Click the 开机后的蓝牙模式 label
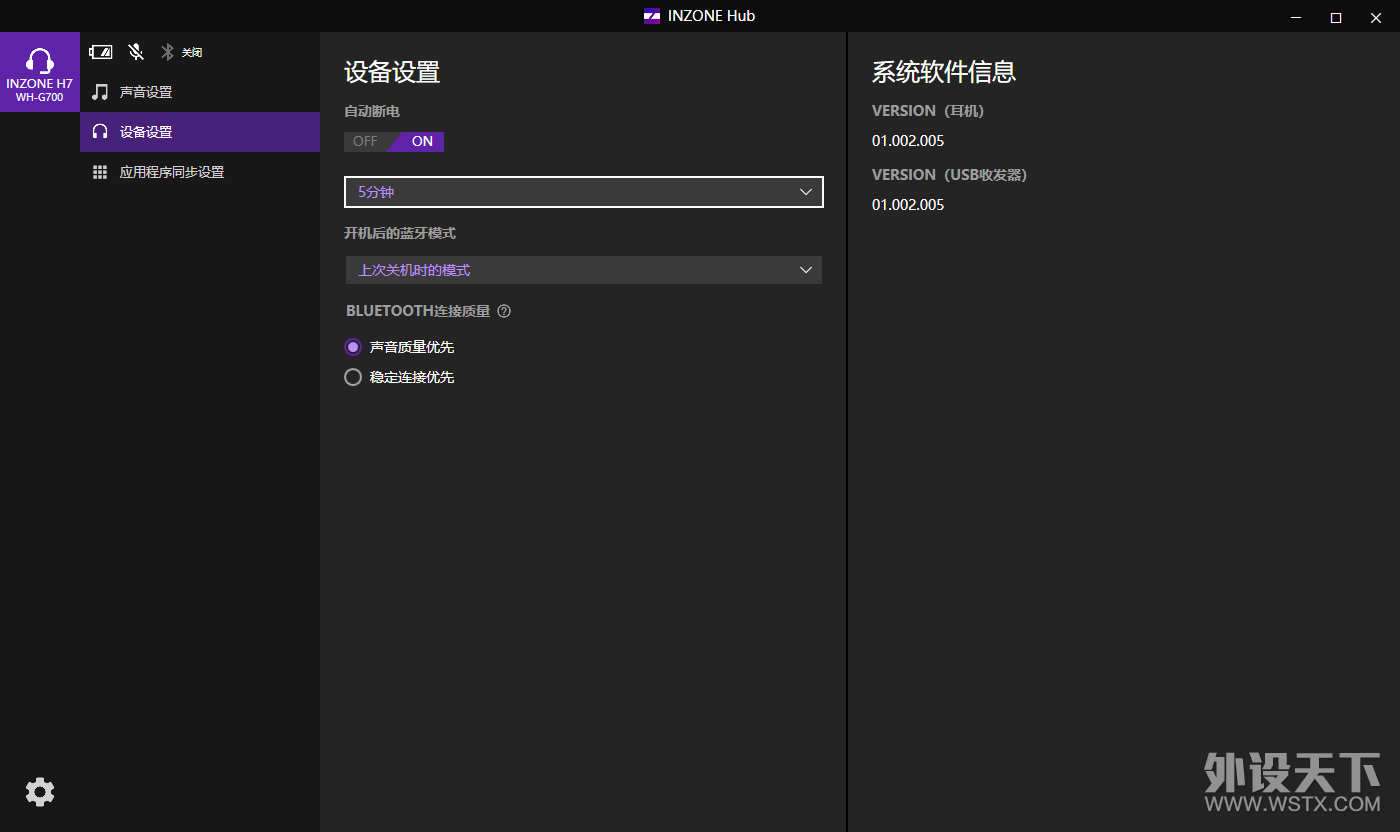The width and height of the screenshot is (1400, 832). coord(400,233)
